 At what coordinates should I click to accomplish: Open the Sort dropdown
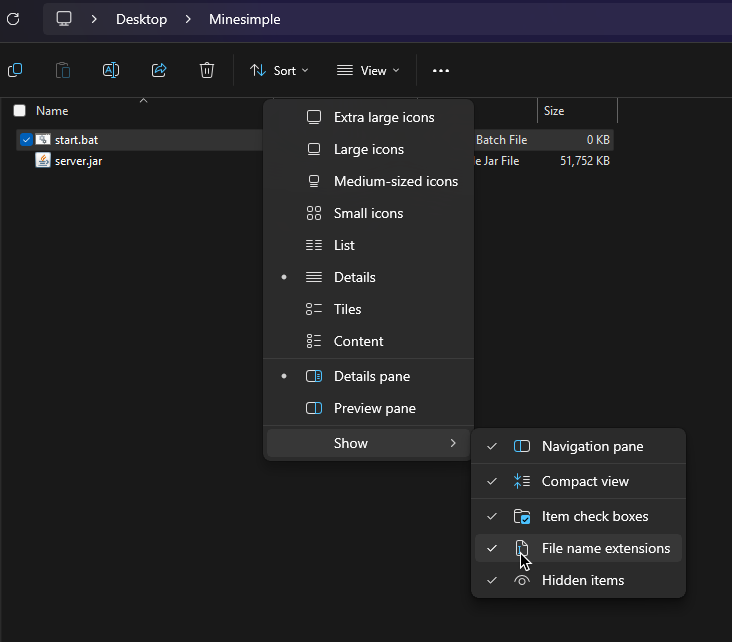[279, 71]
